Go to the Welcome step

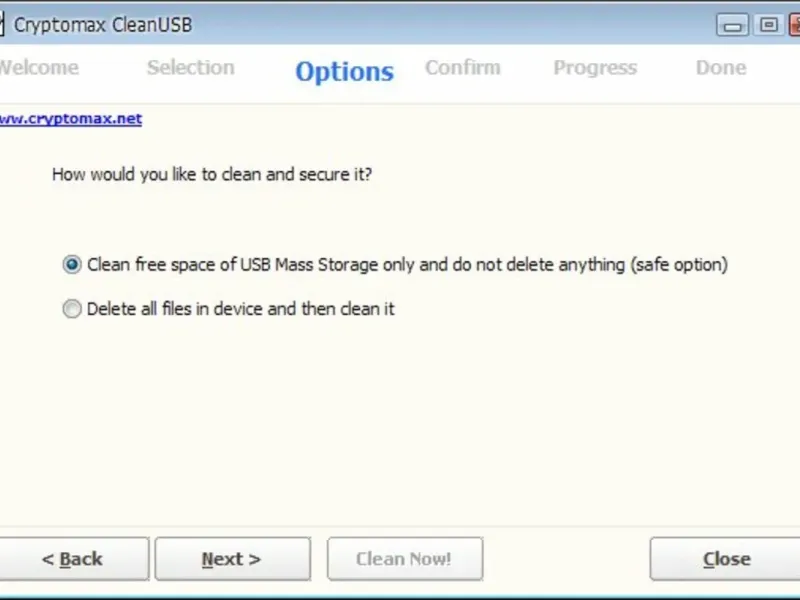point(38,68)
